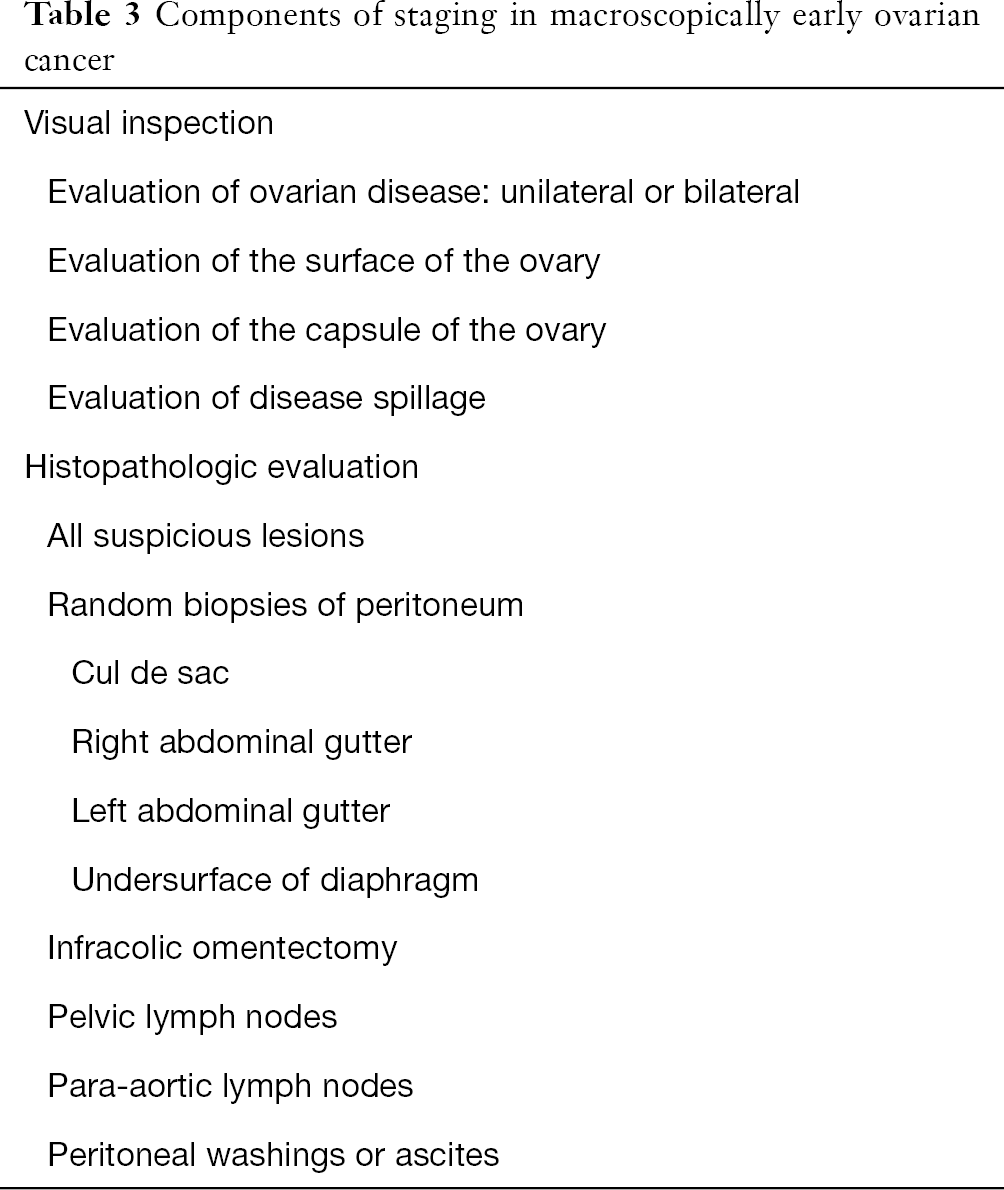Select the 'Cul de sac' item
Screen dimensions: 1004x1190
150,673
